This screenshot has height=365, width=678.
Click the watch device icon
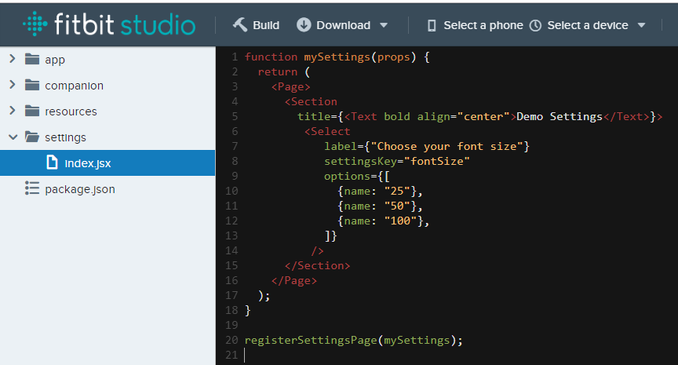[535, 26]
